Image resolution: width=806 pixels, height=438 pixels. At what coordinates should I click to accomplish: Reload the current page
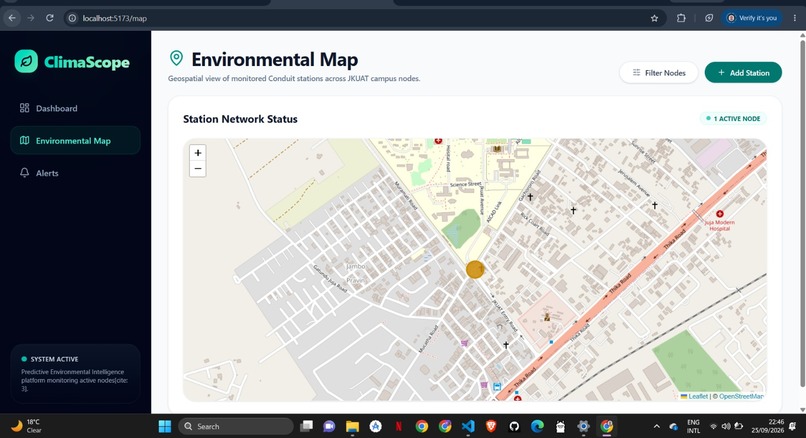[x=49, y=18]
